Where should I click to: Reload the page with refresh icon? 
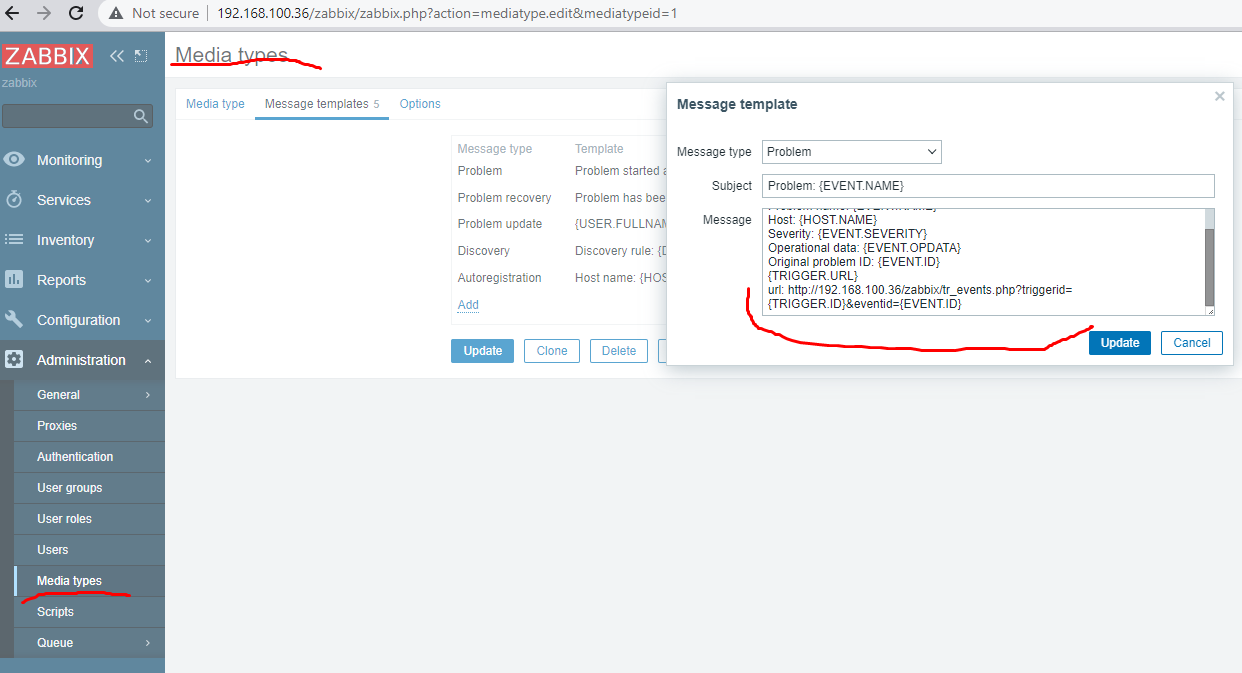tap(76, 14)
